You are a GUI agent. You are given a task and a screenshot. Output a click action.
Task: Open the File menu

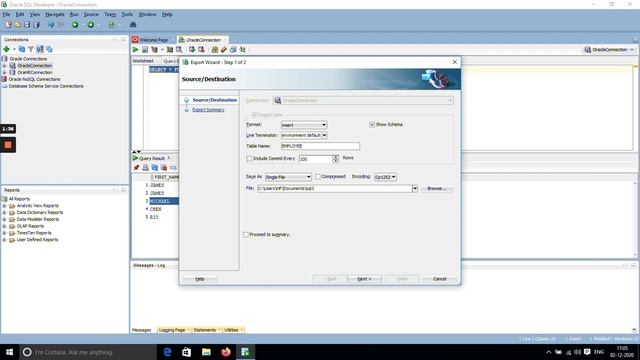[x=7, y=14]
